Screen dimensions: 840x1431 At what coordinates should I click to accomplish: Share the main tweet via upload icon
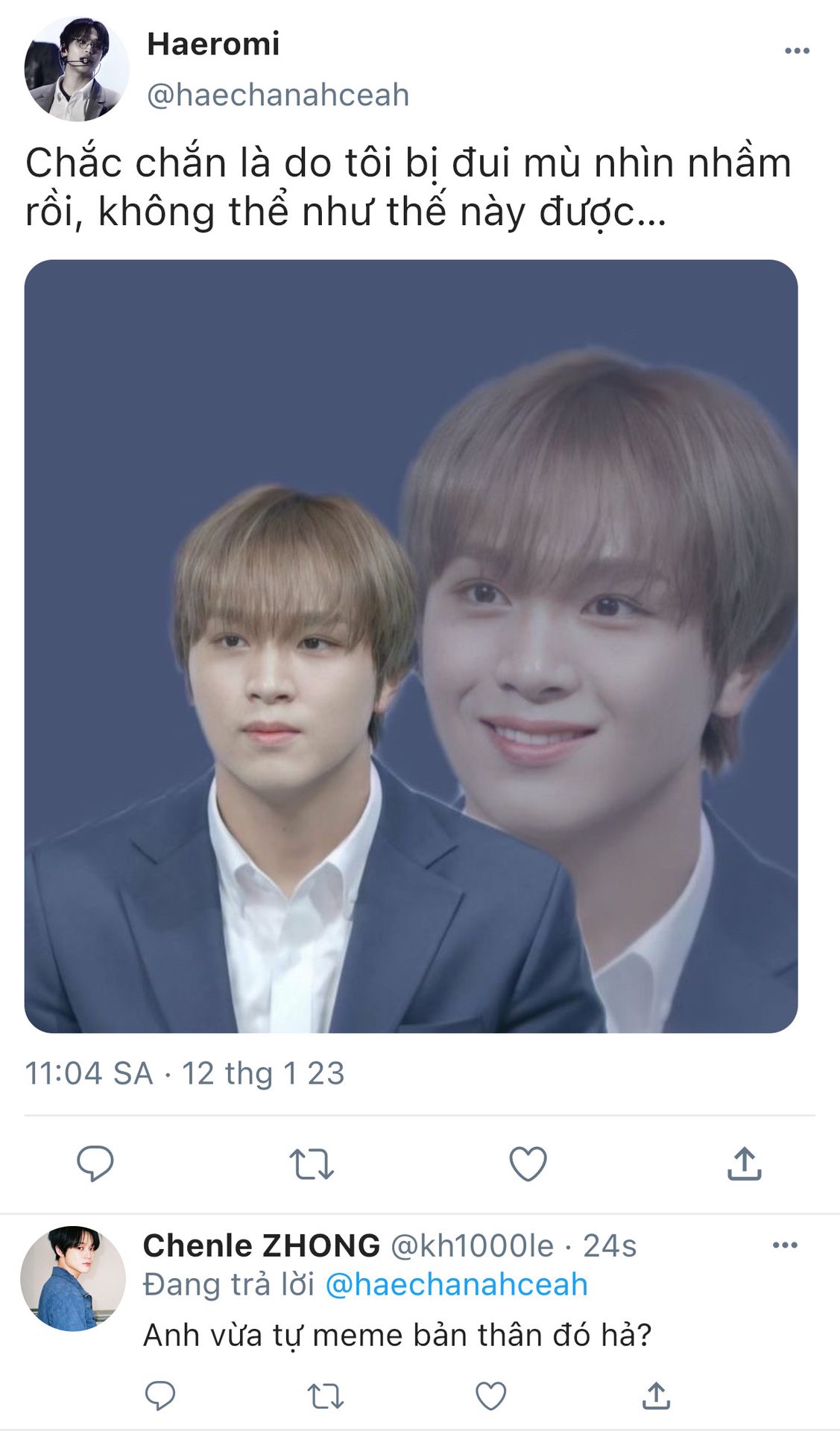pos(744,1163)
